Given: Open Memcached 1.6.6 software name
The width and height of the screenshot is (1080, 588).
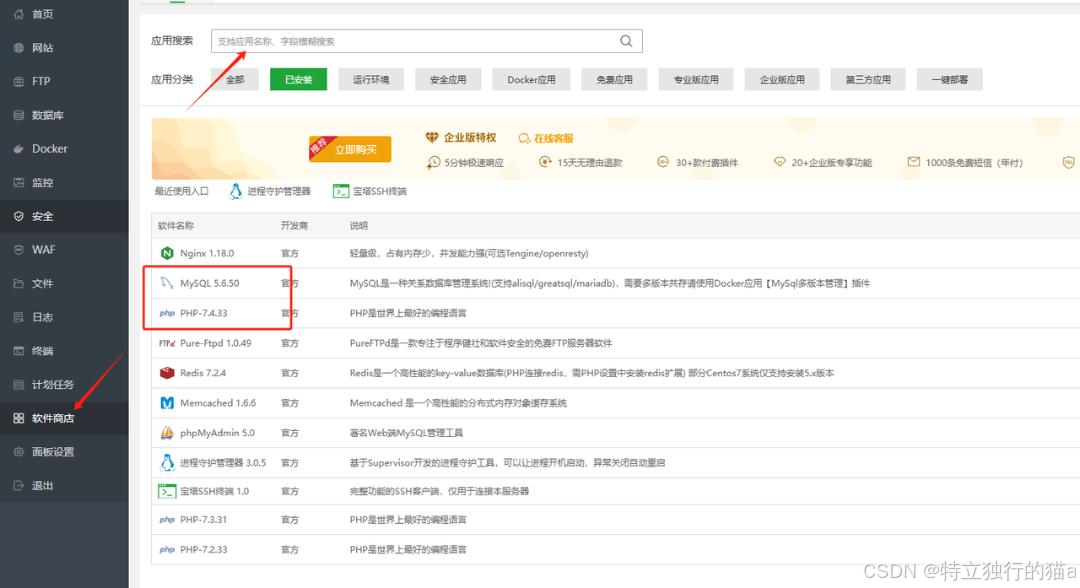Looking at the screenshot, I should point(218,403).
